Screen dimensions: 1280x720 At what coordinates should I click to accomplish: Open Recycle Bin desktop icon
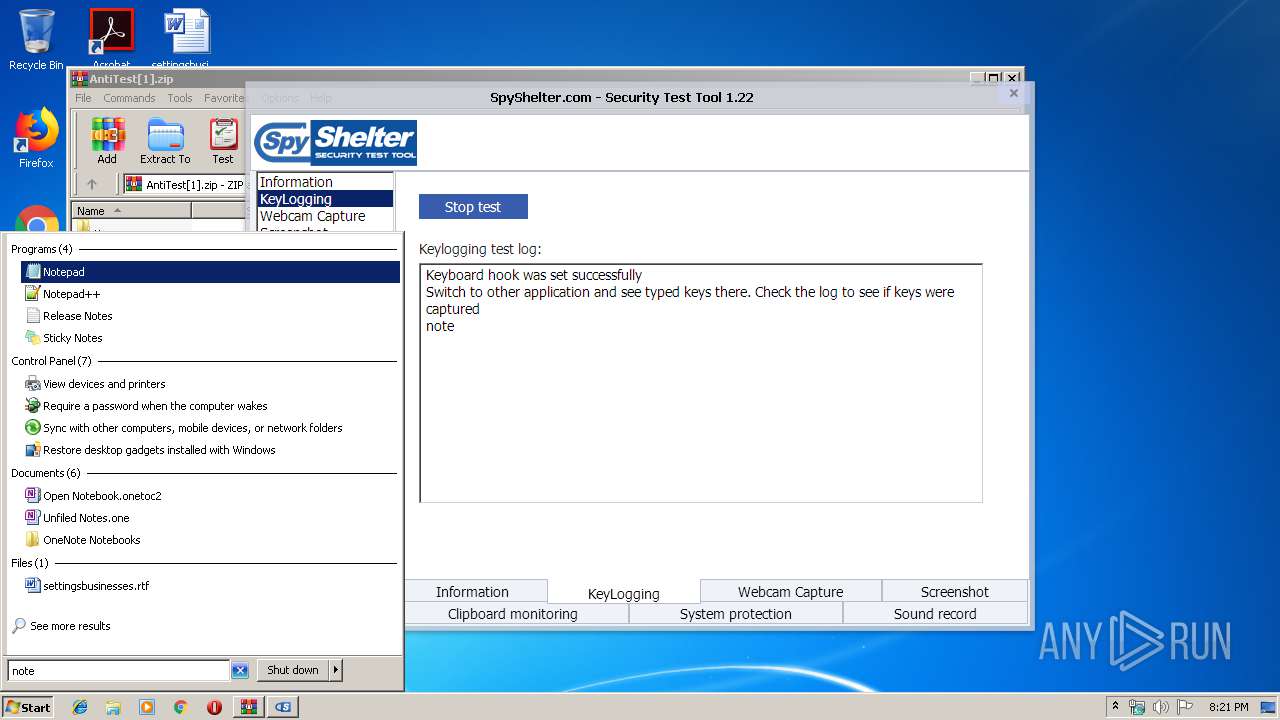point(36,40)
